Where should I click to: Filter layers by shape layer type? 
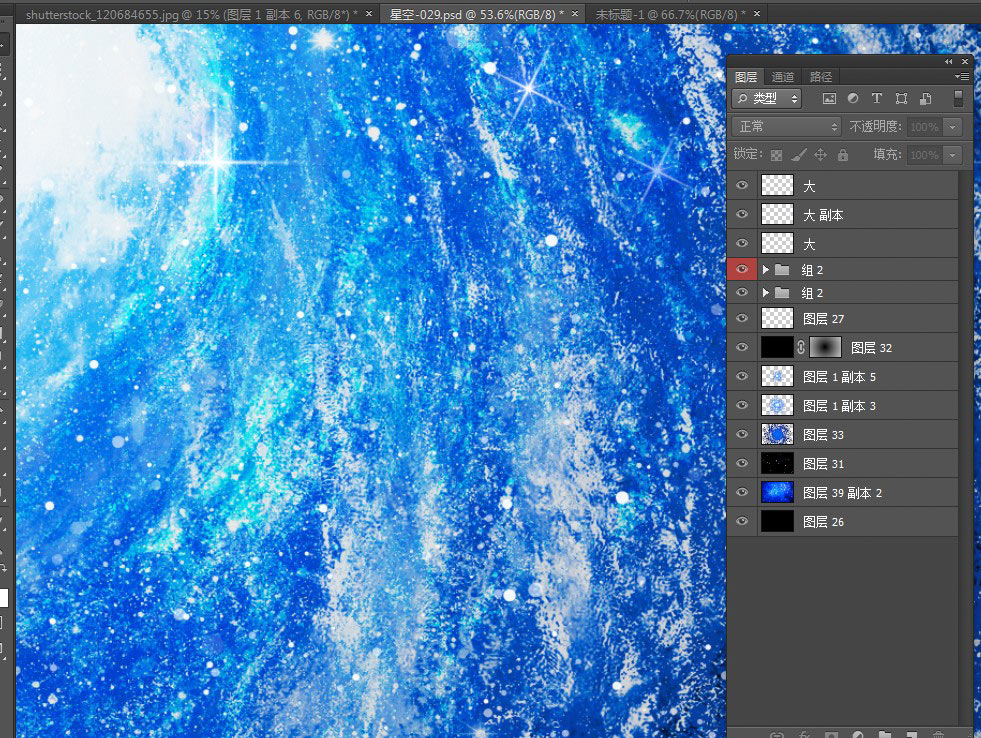click(x=901, y=98)
